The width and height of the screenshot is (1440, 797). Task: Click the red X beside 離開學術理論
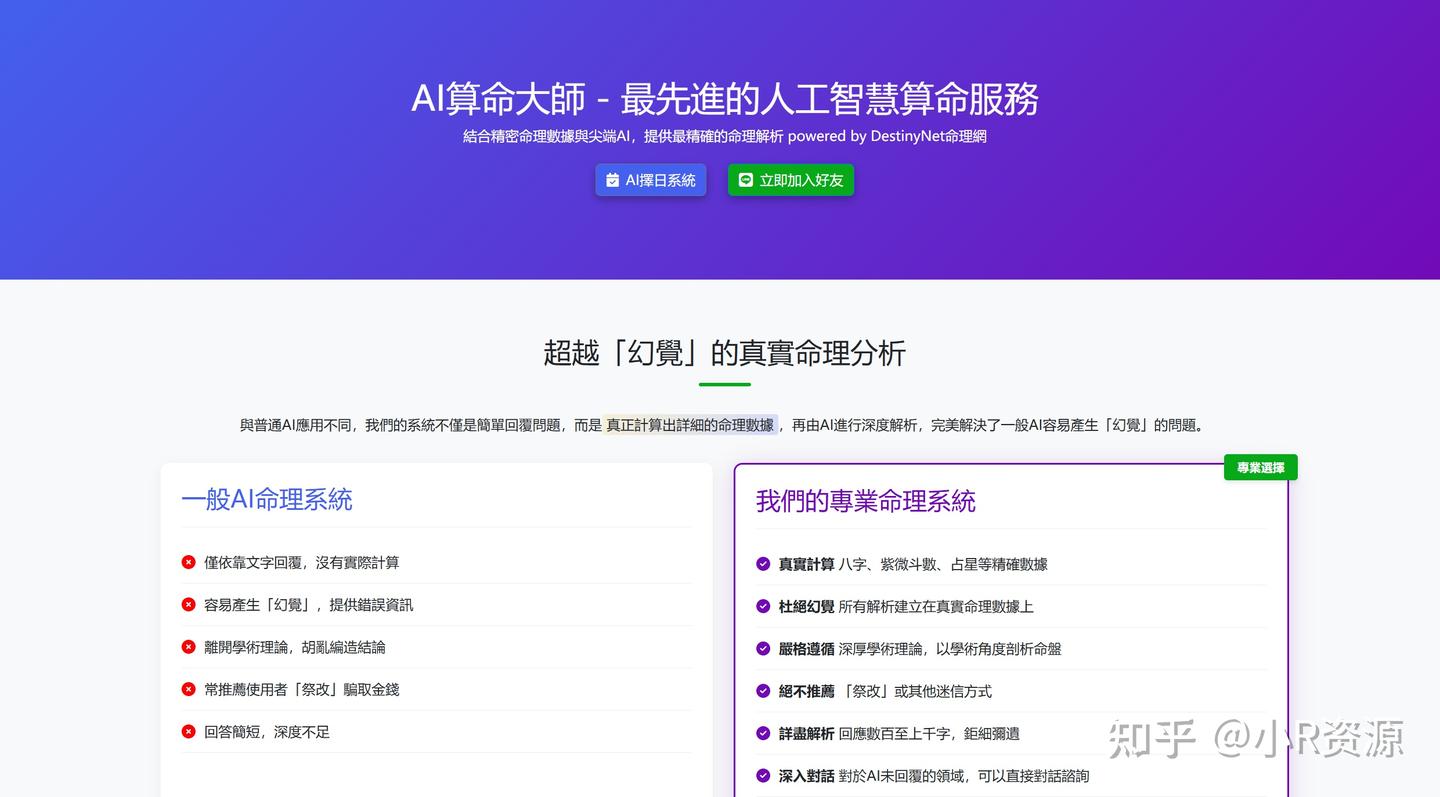188,647
